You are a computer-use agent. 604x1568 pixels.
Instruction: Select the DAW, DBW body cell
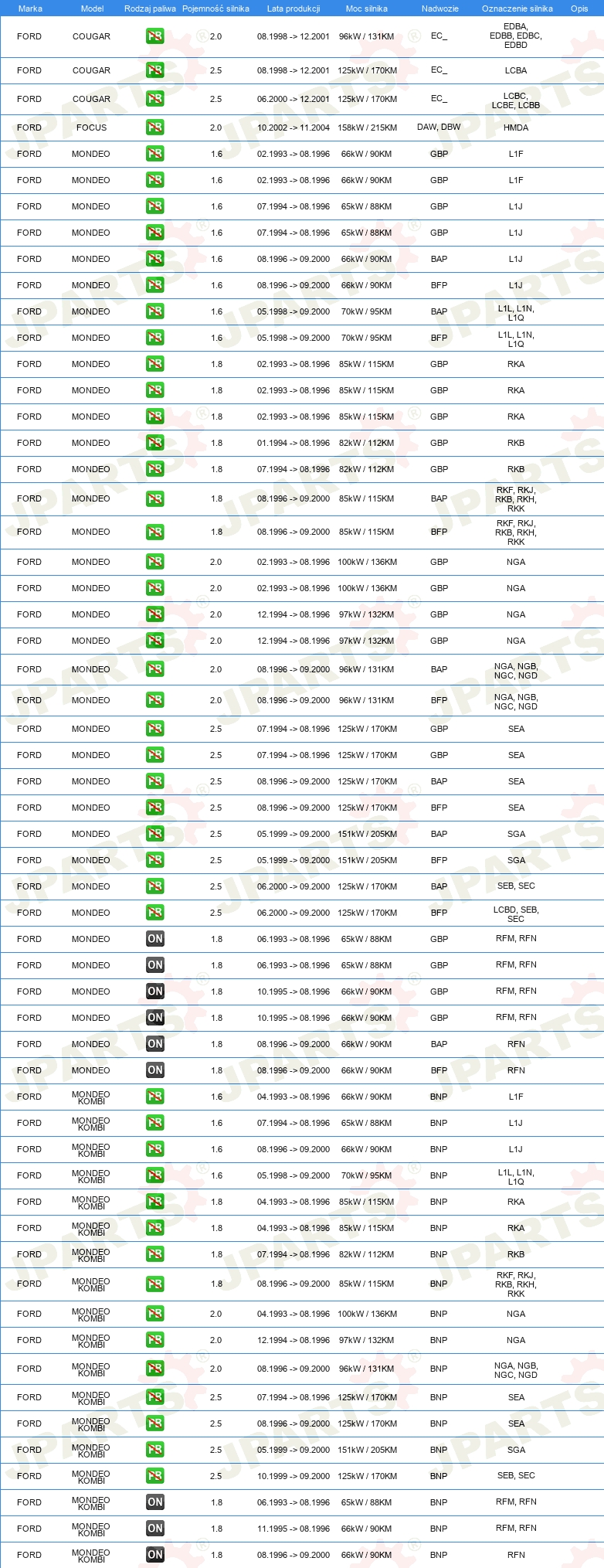coord(439,127)
